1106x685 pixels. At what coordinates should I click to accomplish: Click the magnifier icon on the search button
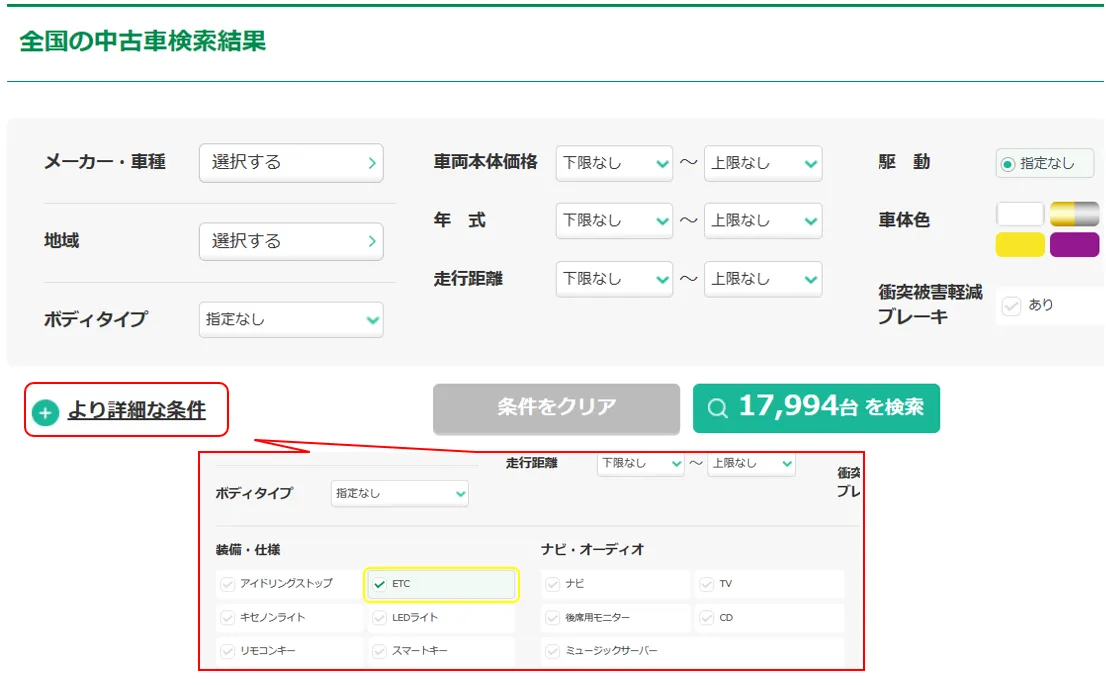point(717,408)
